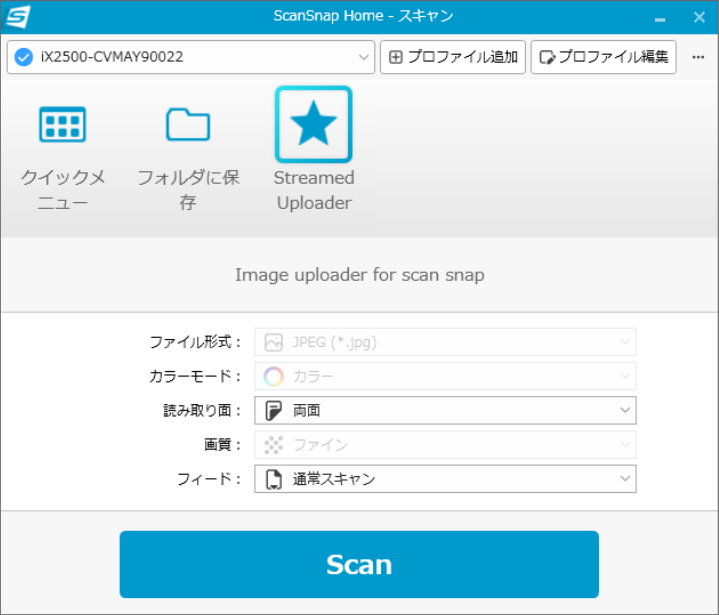Viewport: 719px width, 615px height.
Task: Open the iX2500-CVMAY90022 scanner dropdown
Action: click(x=364, y=57)
